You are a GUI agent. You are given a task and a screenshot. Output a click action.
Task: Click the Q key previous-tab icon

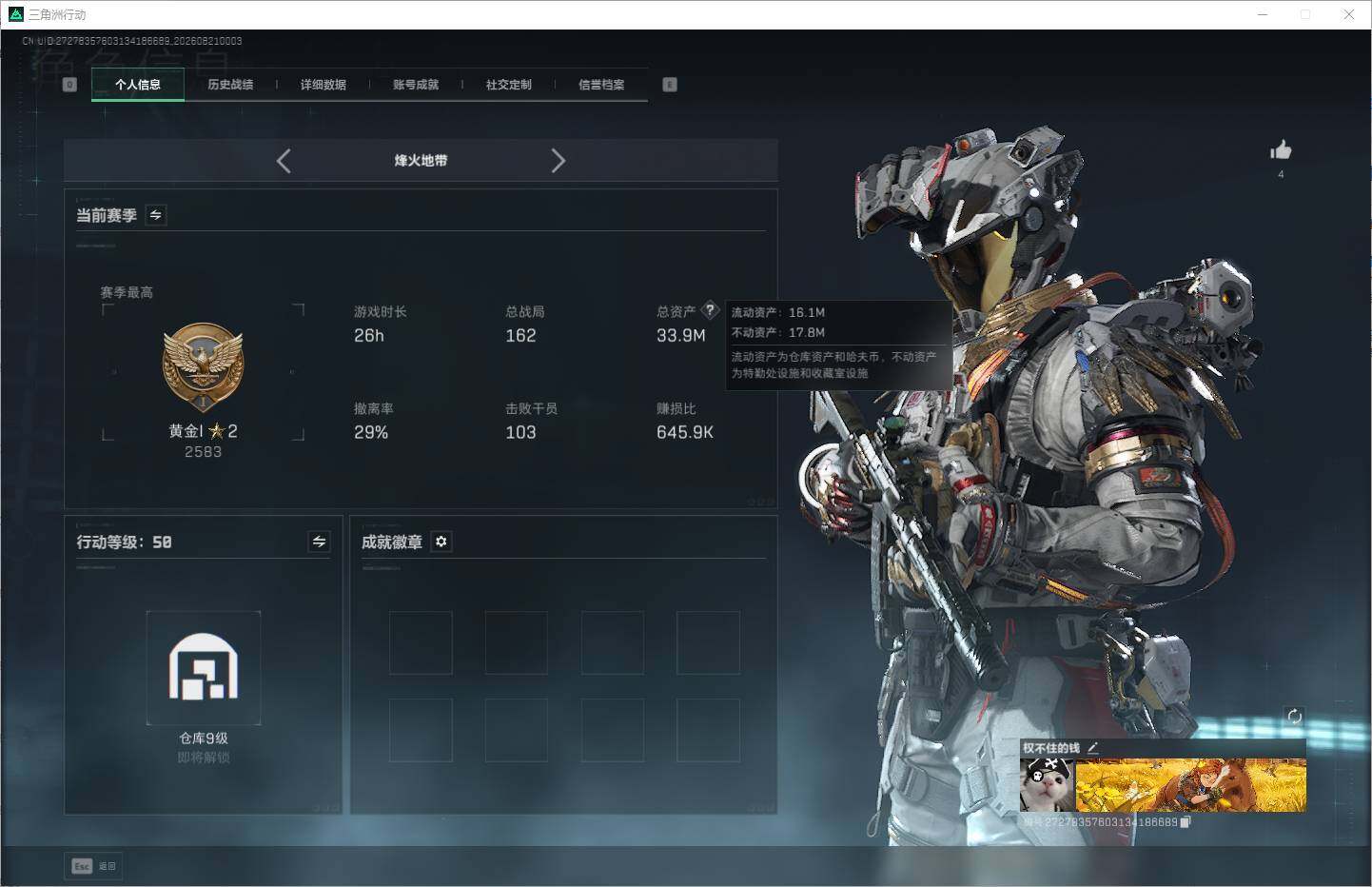[69, 85]
